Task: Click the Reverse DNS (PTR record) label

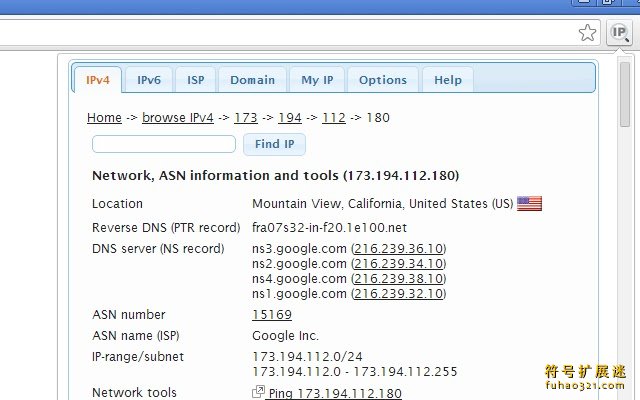Action: point(166,227)
